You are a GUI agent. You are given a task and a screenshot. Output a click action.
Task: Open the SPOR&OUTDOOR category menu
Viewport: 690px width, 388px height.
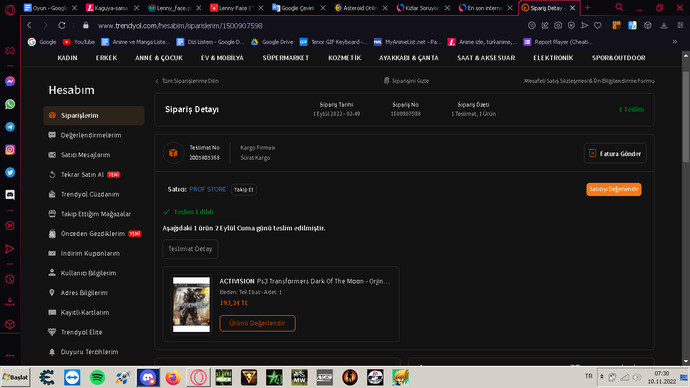(x=618, y=58)
